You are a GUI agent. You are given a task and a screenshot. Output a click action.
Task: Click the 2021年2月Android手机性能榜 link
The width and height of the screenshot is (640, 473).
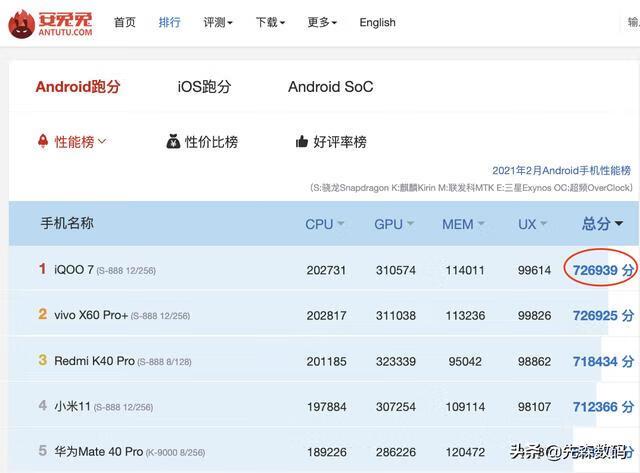561,170
